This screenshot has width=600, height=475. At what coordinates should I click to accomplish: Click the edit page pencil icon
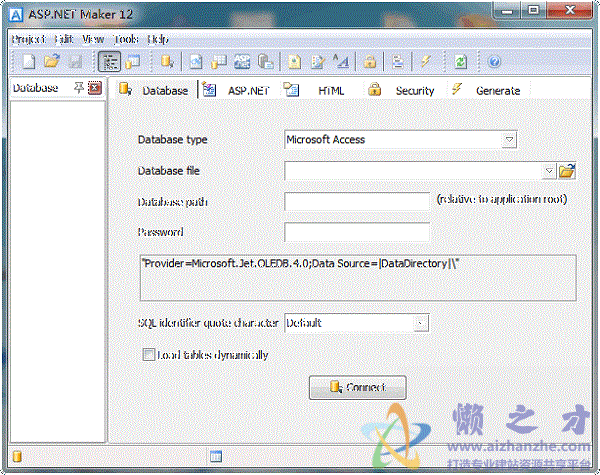click(x=318, y=61)
